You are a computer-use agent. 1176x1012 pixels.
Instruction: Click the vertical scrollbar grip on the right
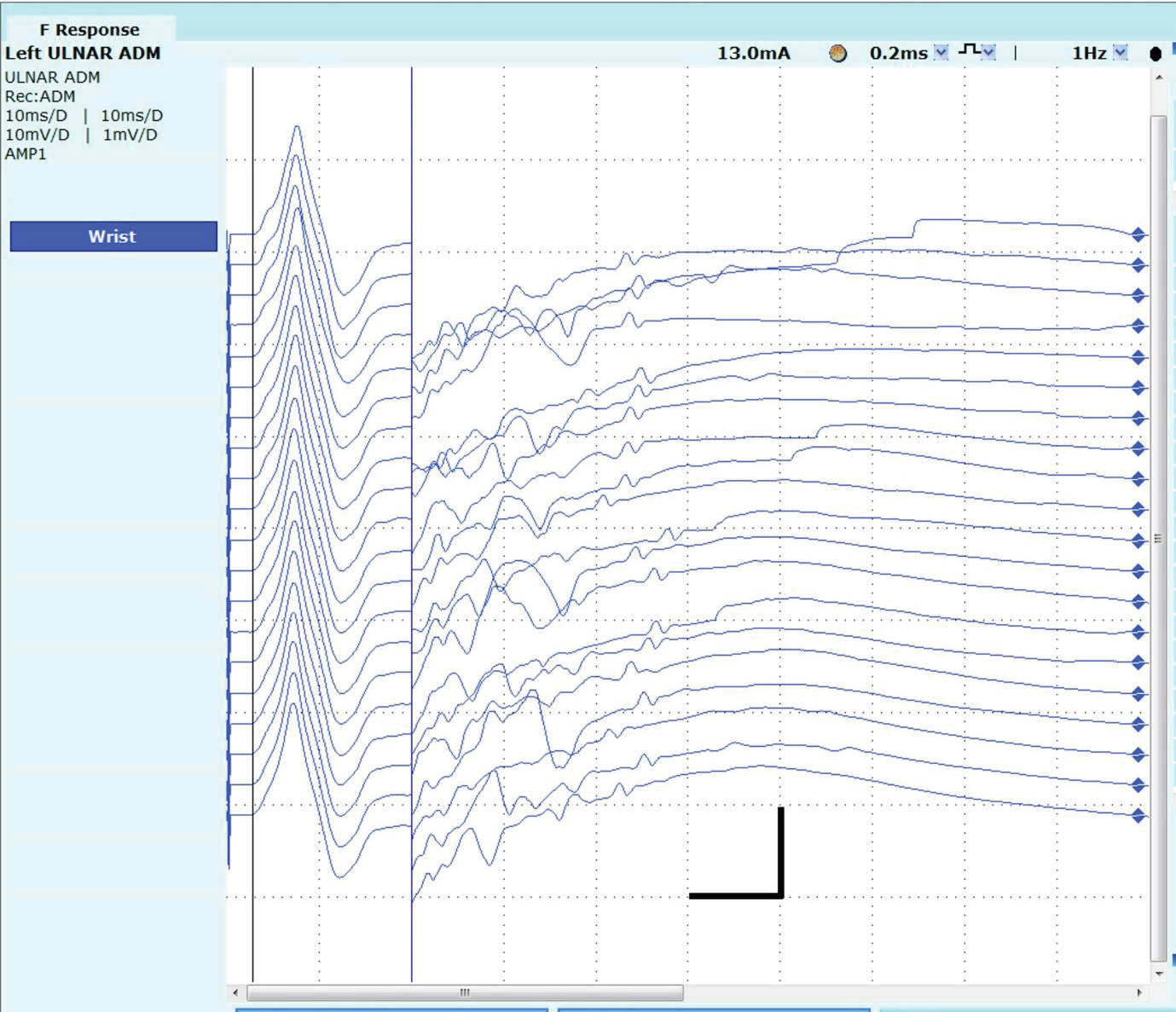coord(1158,539)
